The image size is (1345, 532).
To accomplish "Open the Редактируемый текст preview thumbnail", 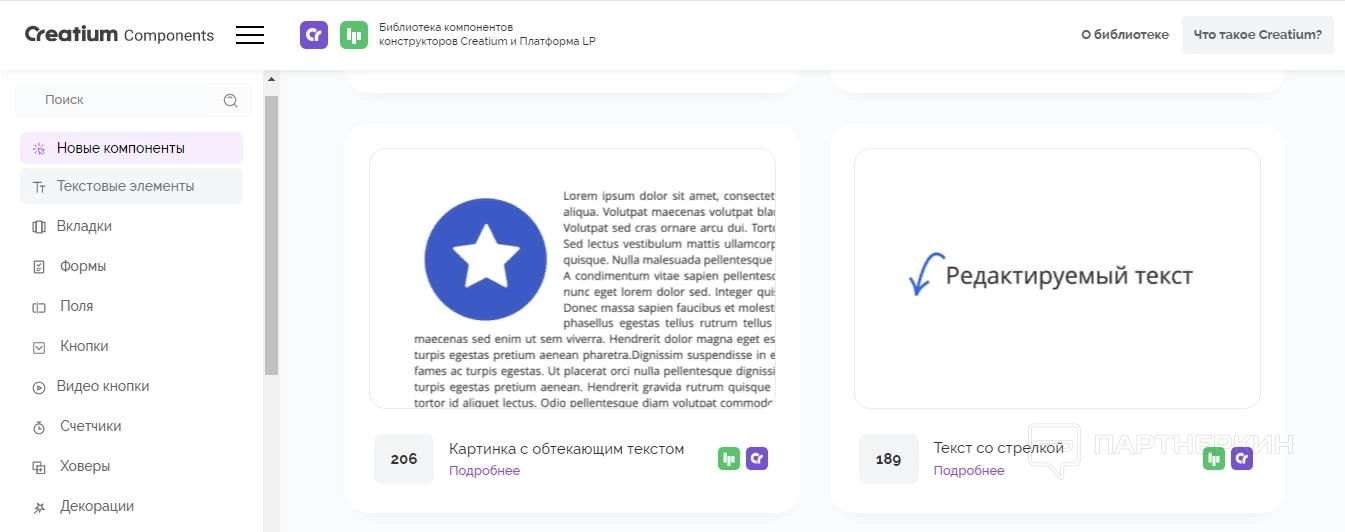I will click(1057, 278).
